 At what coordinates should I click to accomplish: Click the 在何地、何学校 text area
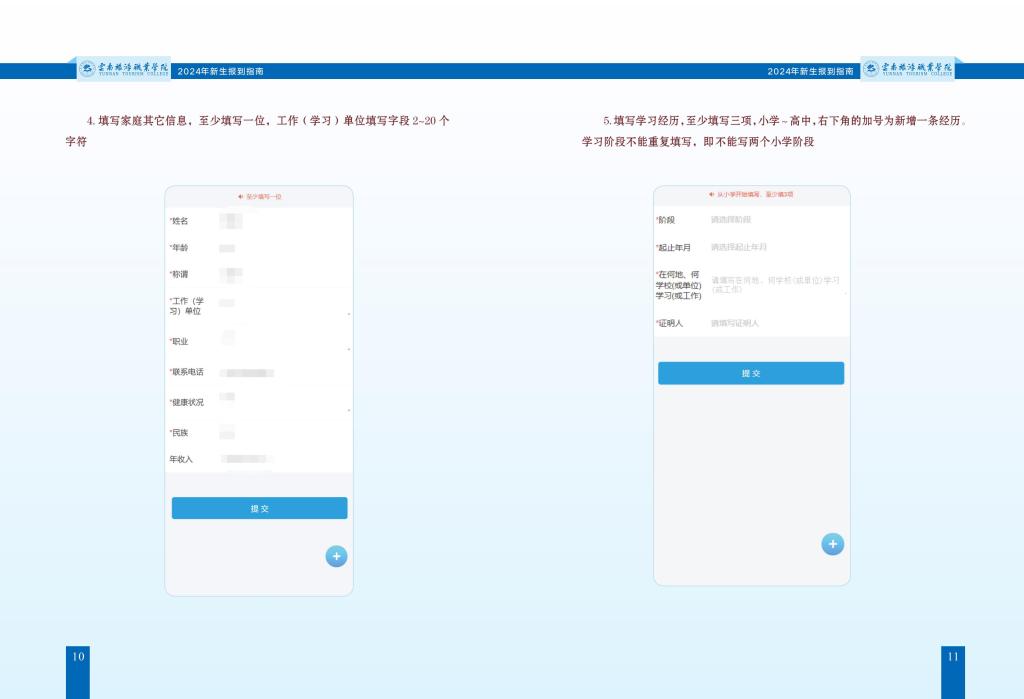pyautogui.click(x=777, y=285)
